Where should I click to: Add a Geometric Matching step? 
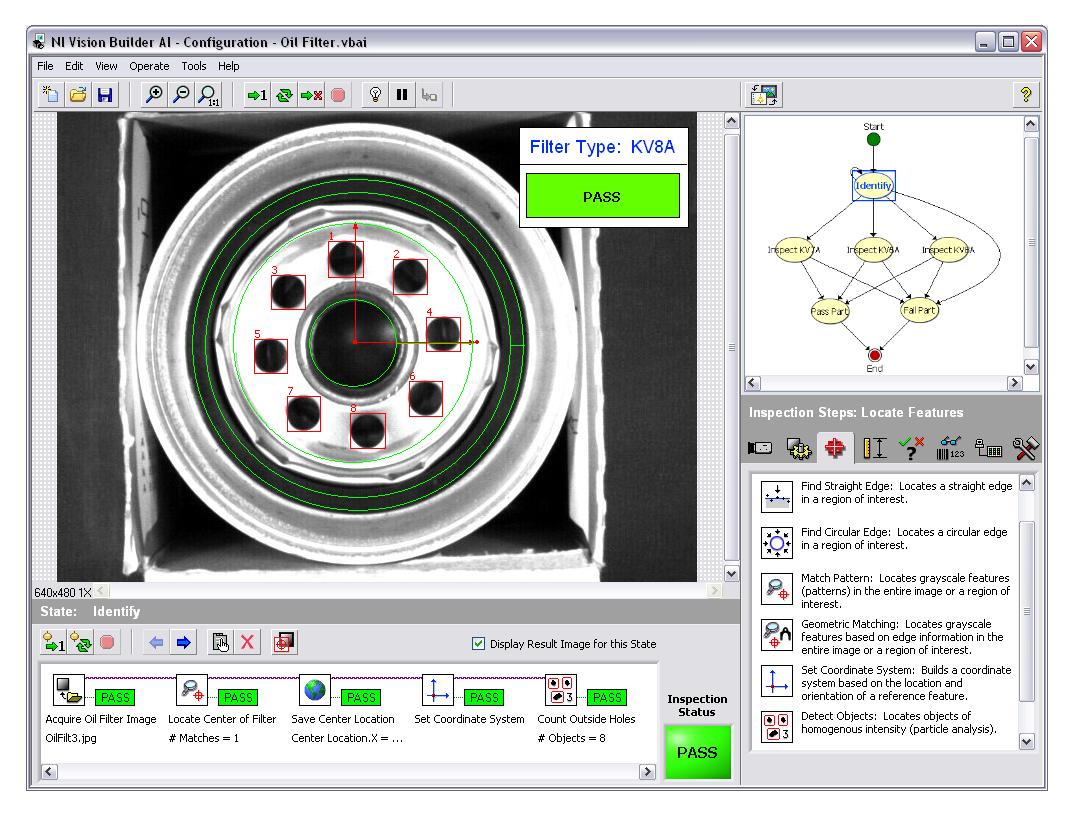point(887,637)
